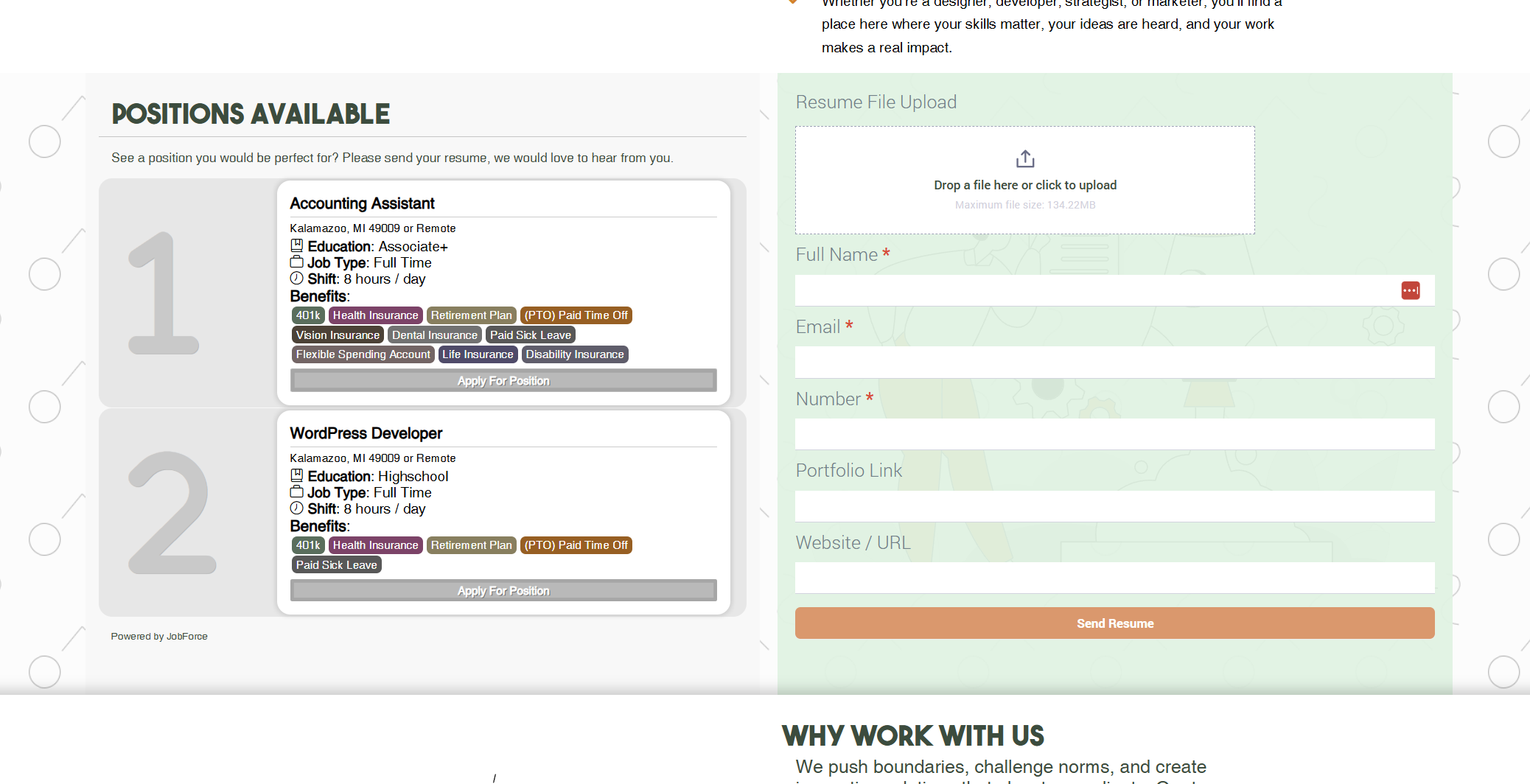Apply for the WordPress Developer position

(x=503, y=591)
